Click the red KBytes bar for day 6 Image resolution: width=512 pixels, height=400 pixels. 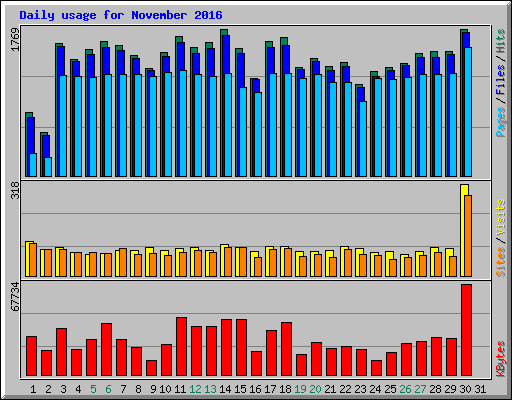pyautogui.click(x=106, y=350)
